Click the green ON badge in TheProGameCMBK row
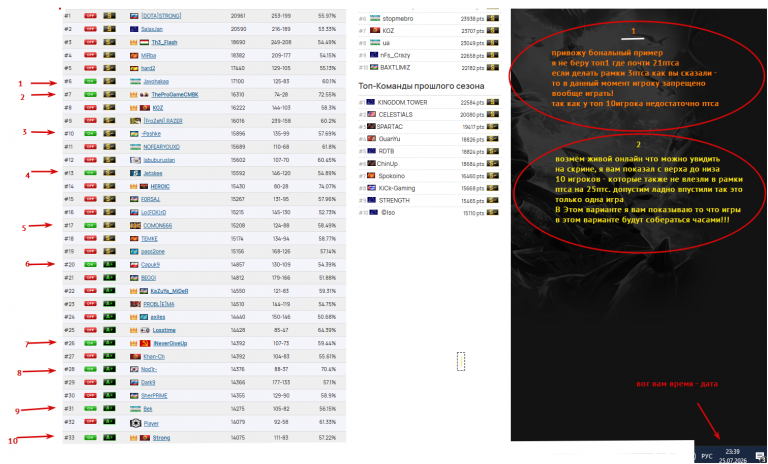Viewport: 768px width, 464px height. coord(90,94)
